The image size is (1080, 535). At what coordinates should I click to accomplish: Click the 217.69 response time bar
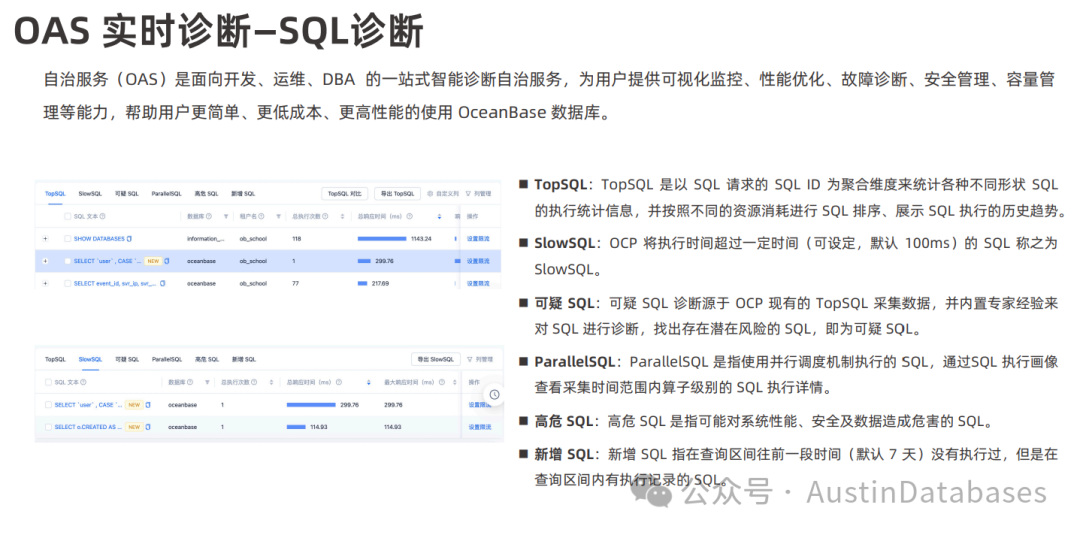[x=362, y=284]
